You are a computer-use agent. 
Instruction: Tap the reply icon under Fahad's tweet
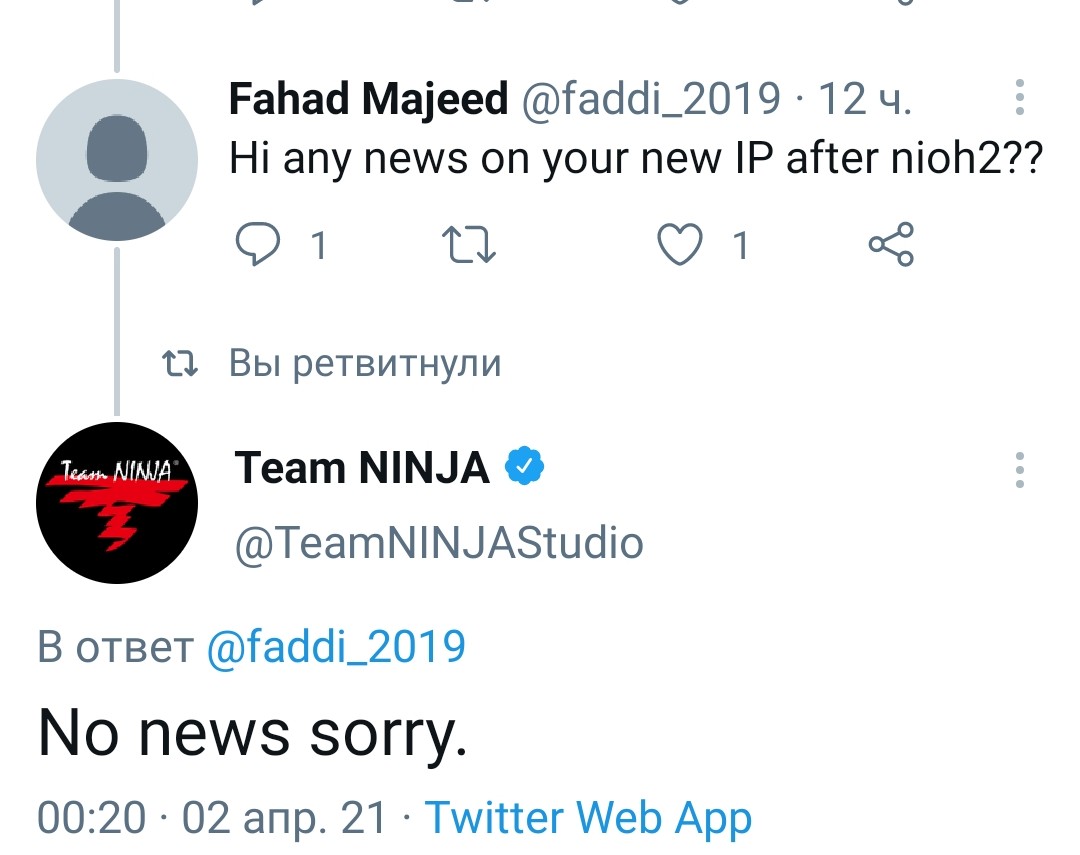point(258,245)
